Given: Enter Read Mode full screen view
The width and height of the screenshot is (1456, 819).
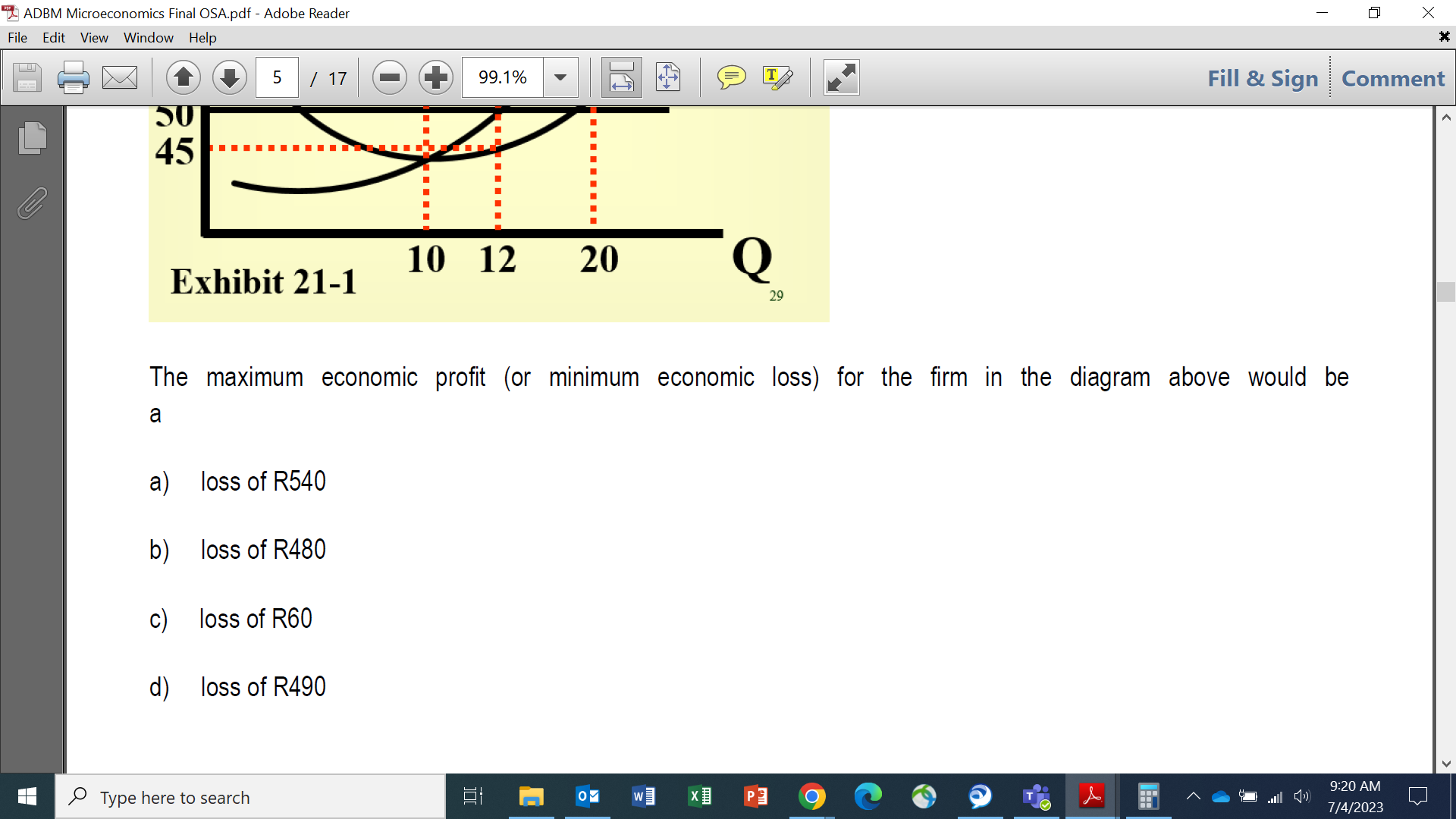Looking at the screenshot, I should click(x=840, y=77).
